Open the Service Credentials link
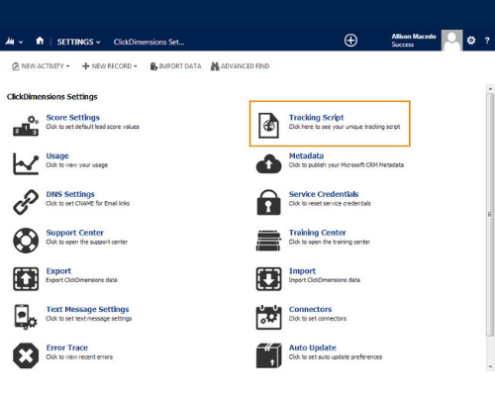Screen dimensions: 495x400 (x=324, y=194)
